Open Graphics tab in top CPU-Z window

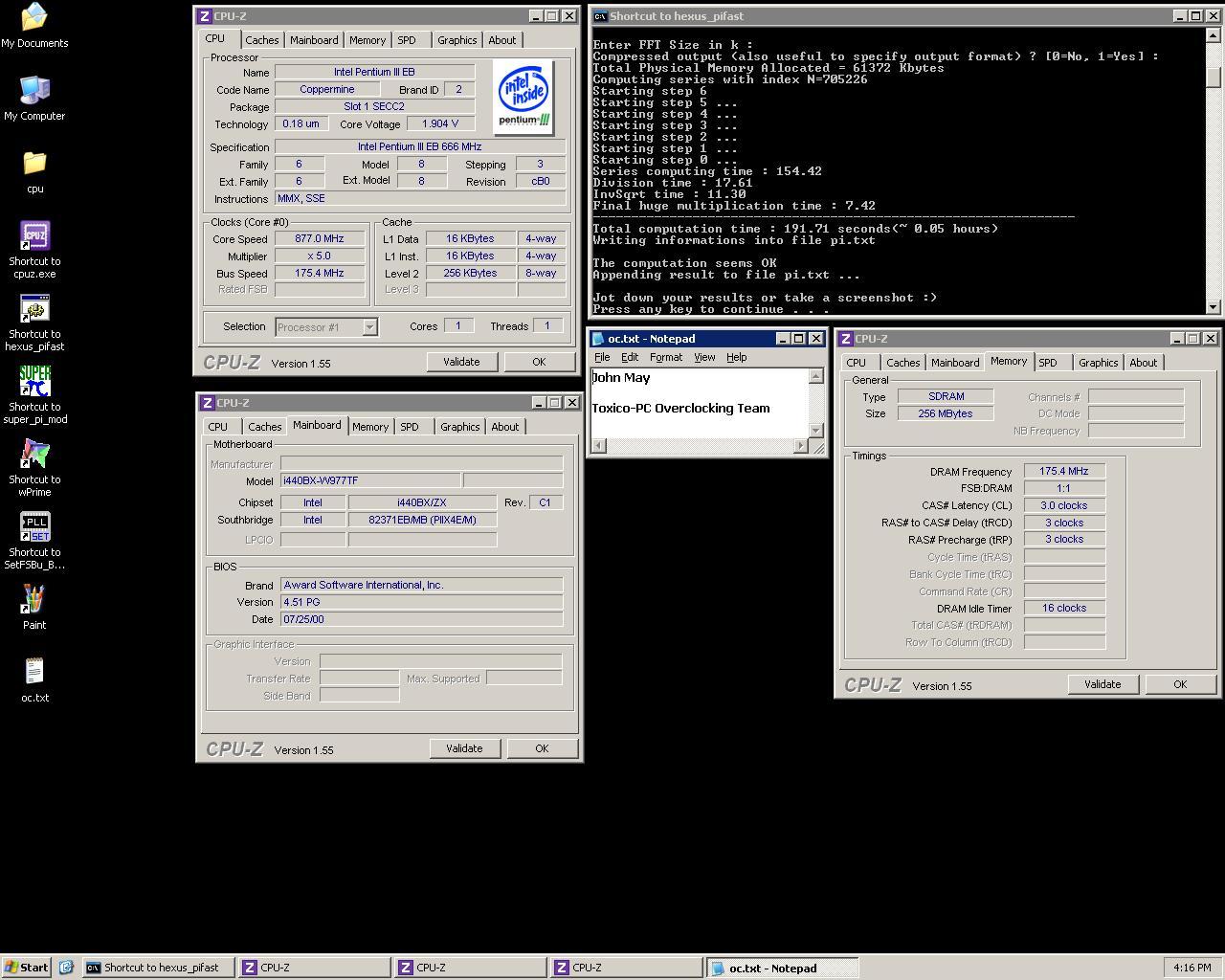coord(457,40)
